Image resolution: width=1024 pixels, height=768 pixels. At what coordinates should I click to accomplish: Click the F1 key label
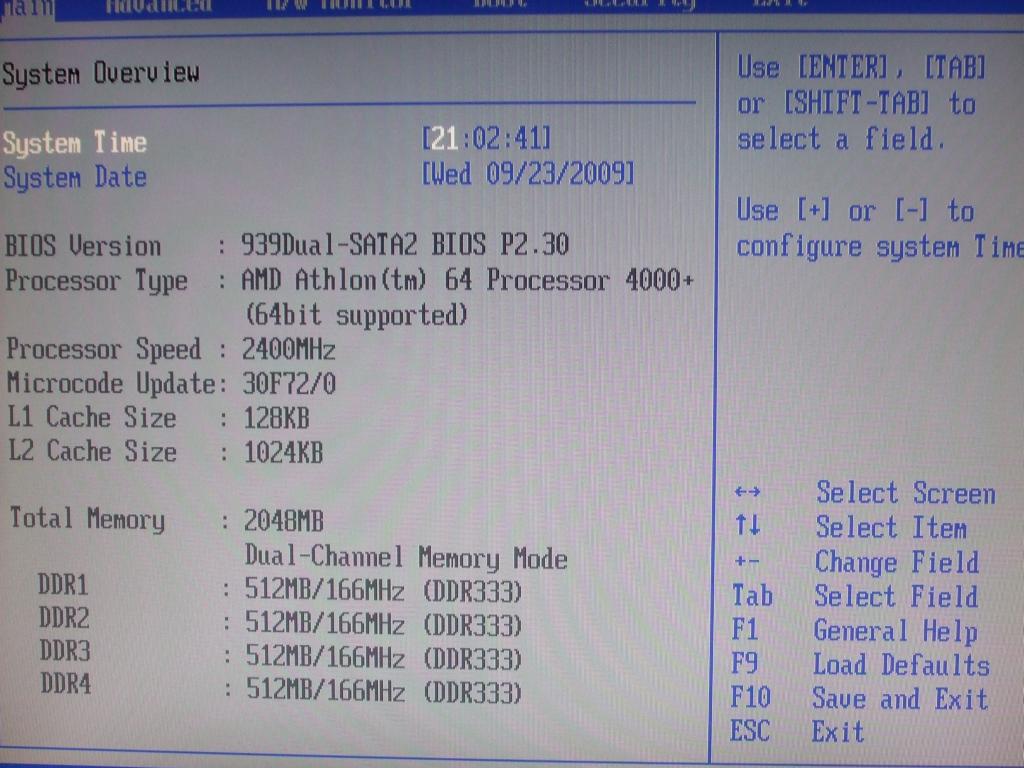tap(745, 630)
